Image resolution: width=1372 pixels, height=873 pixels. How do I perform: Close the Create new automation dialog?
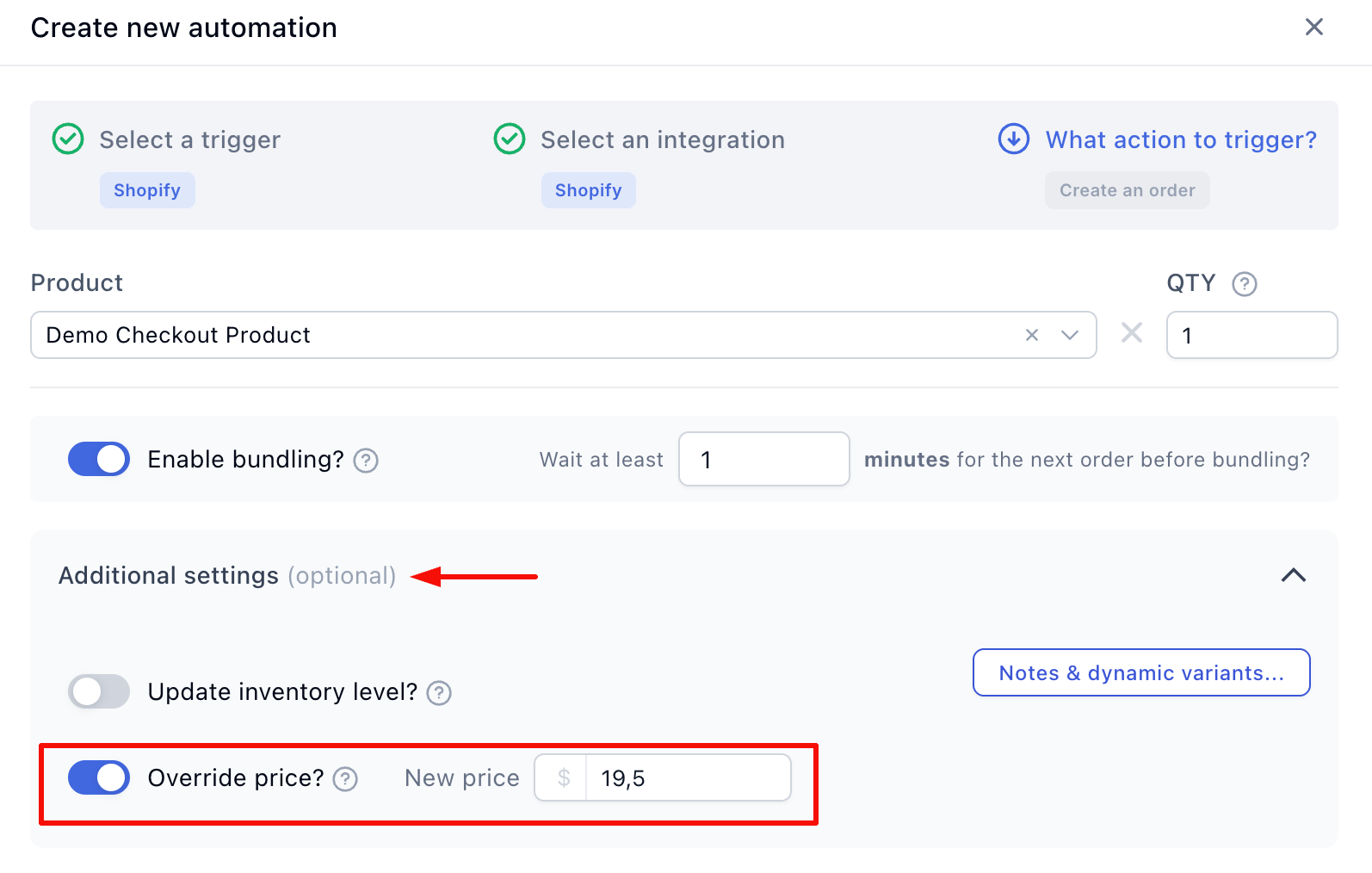(x=1313, y=28)
